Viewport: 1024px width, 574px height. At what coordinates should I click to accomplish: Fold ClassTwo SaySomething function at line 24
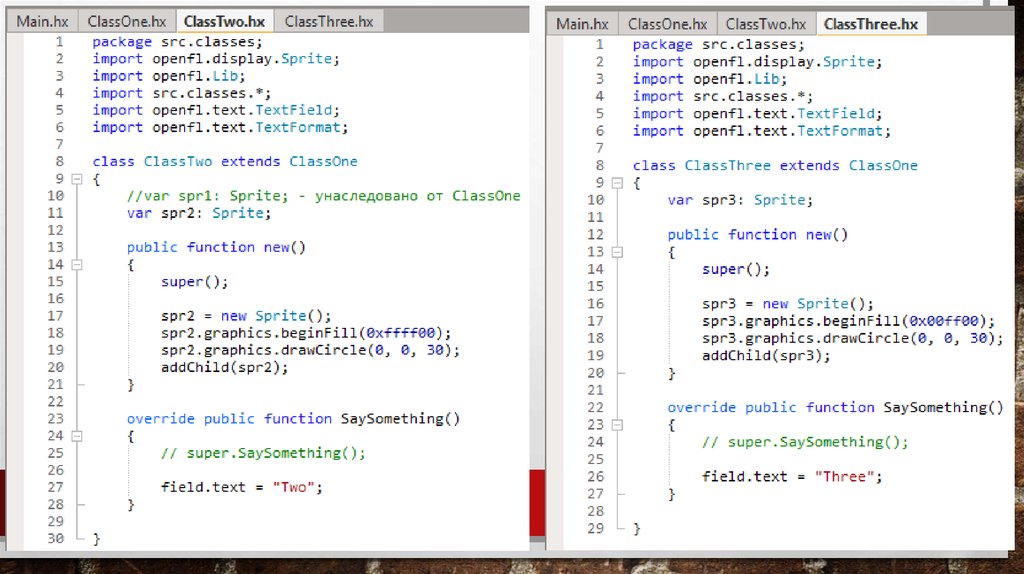coord(75,437)
